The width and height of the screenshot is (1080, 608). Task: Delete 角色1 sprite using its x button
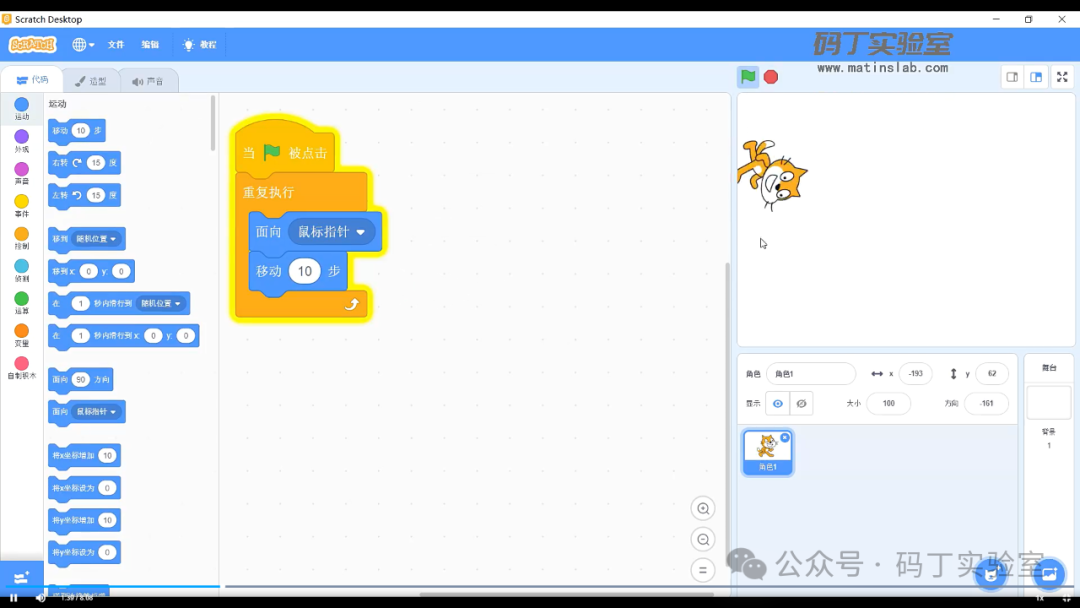[x=785, y=438]
